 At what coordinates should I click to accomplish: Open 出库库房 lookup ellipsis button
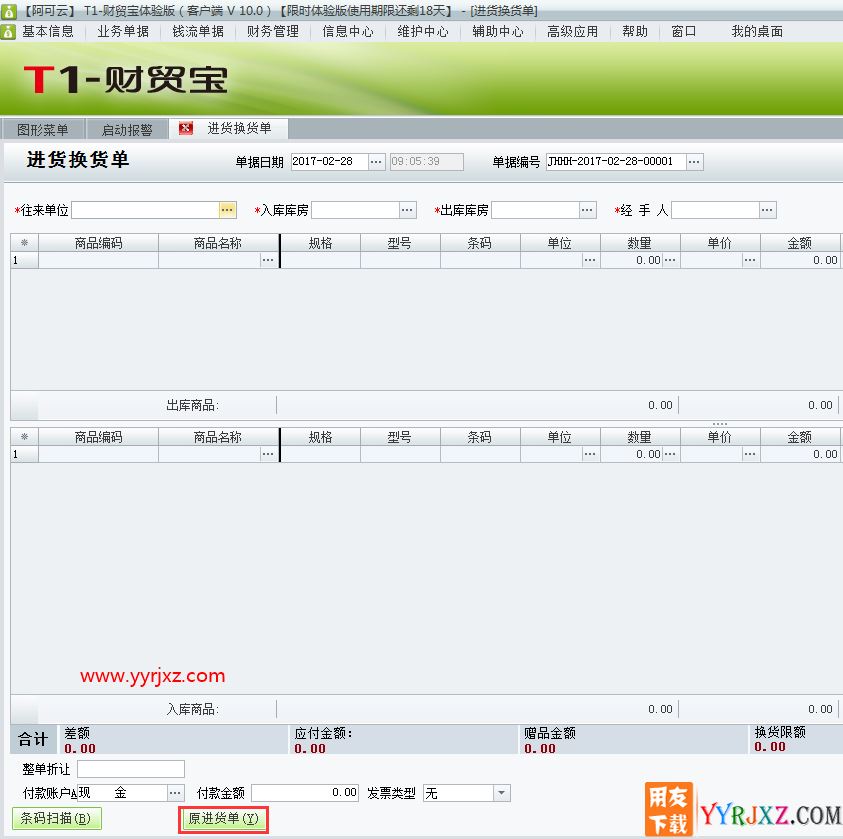(588, 210)
